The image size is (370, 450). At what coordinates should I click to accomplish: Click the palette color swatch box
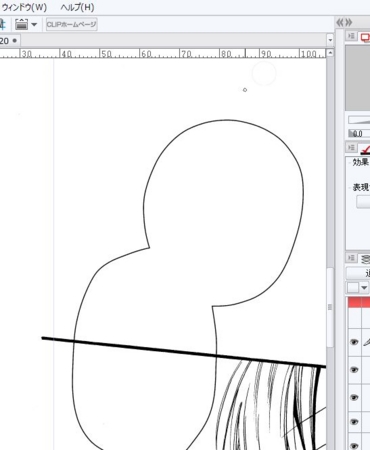point(353,287)
